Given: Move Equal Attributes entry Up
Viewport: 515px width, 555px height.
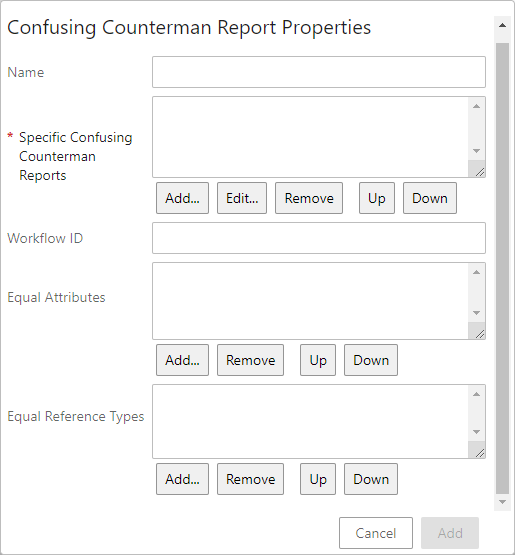Looking at the screenshot, I should click(318, 360).
